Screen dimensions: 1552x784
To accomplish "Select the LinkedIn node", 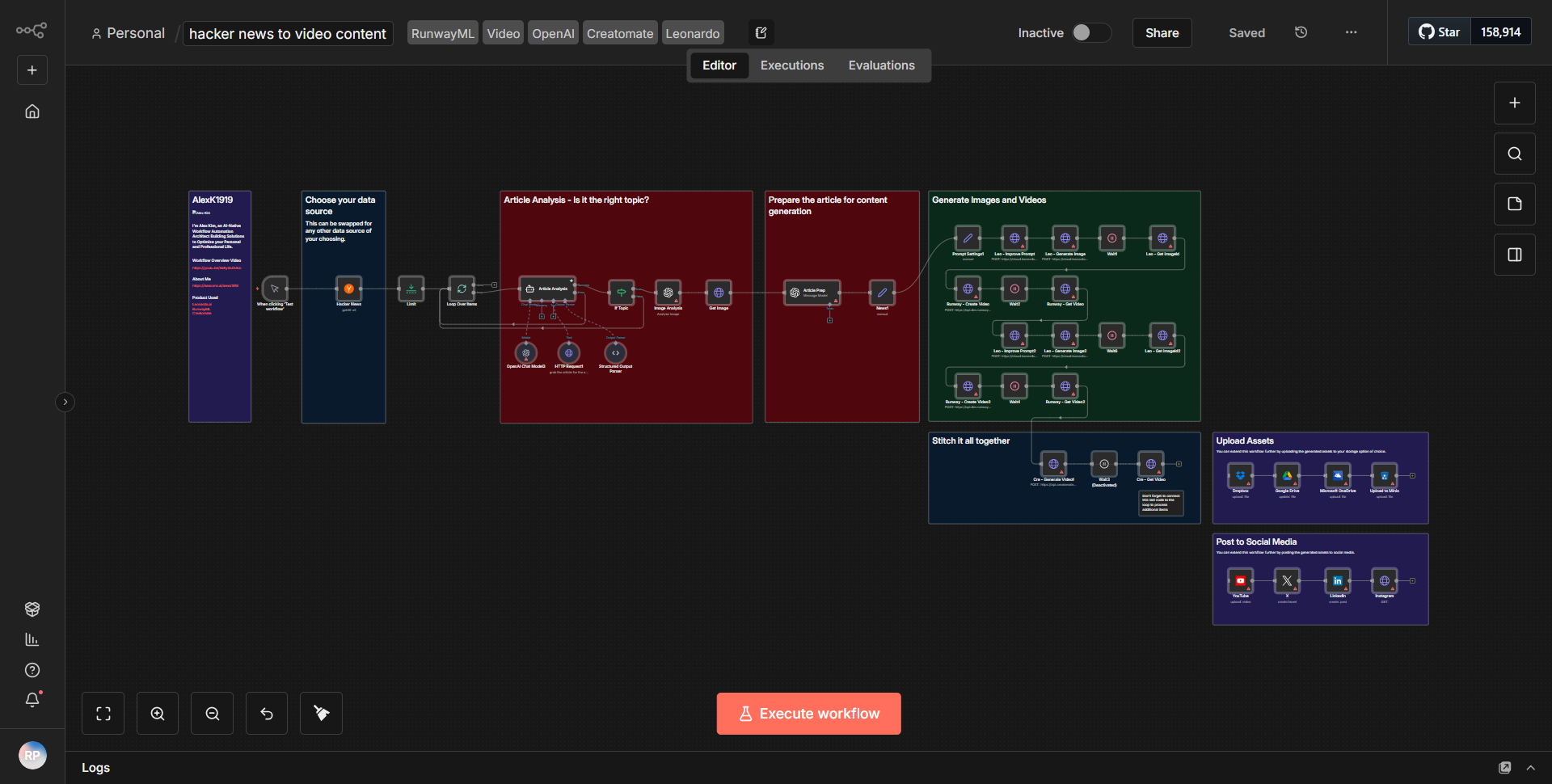I will [1338, 580].
